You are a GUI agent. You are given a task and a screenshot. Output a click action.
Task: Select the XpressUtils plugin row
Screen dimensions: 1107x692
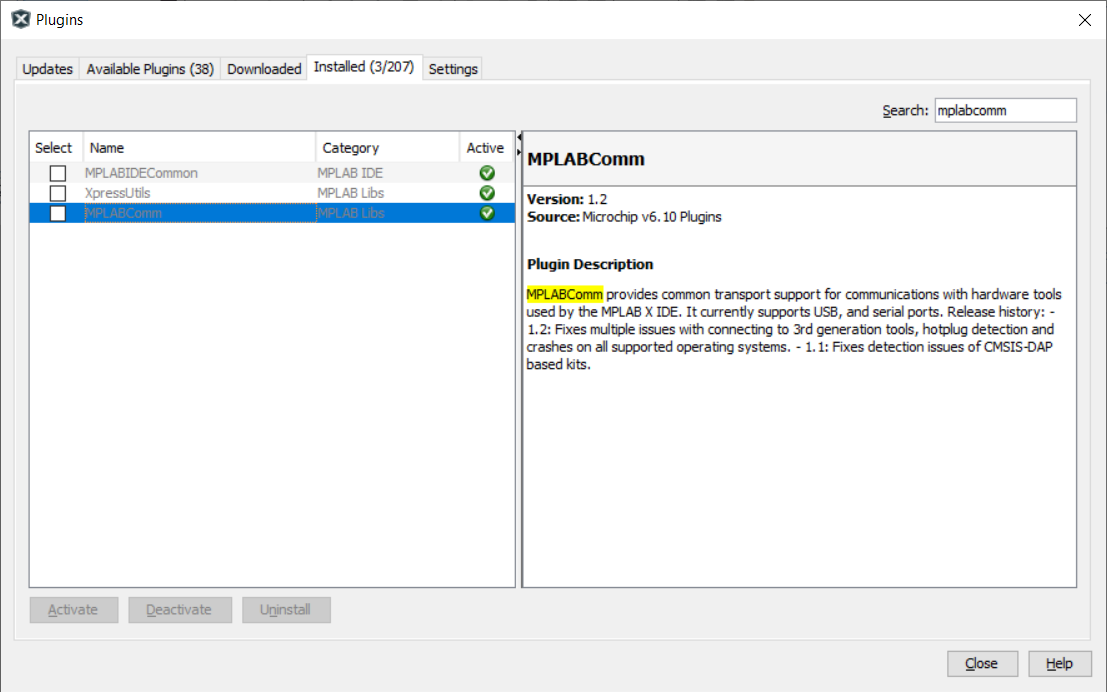pos(200,193)
